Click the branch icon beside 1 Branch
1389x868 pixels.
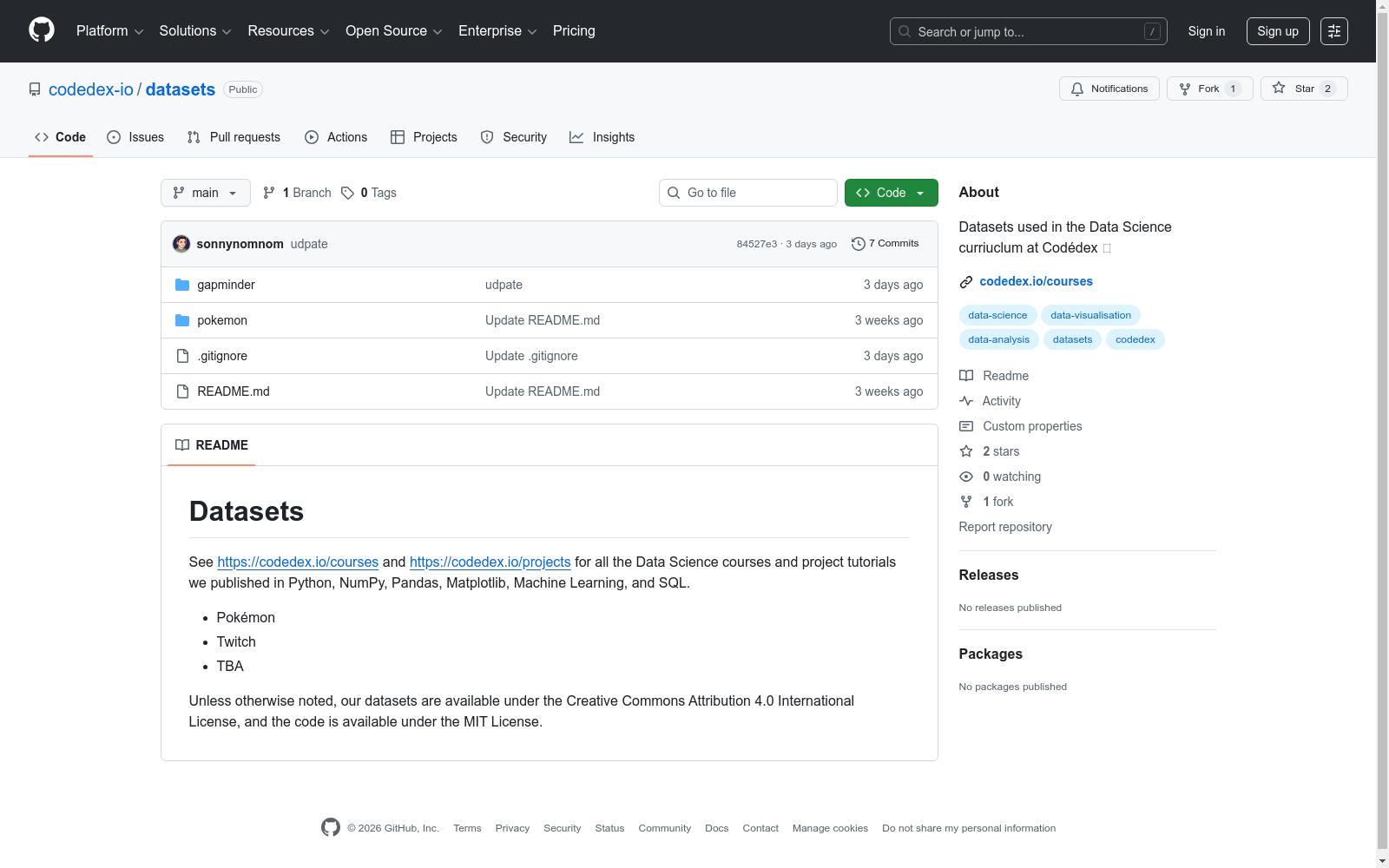pyautogui.click(x=269, y=193)
